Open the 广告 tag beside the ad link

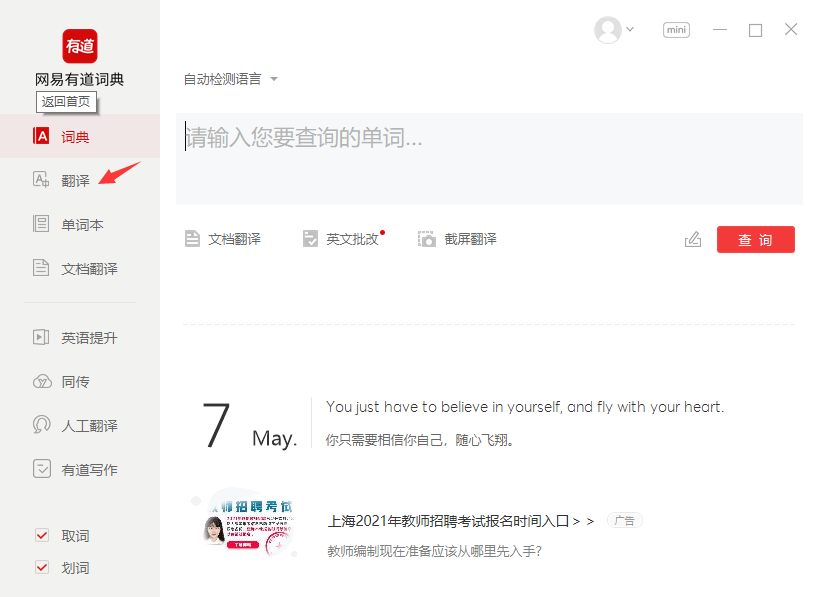623,520
